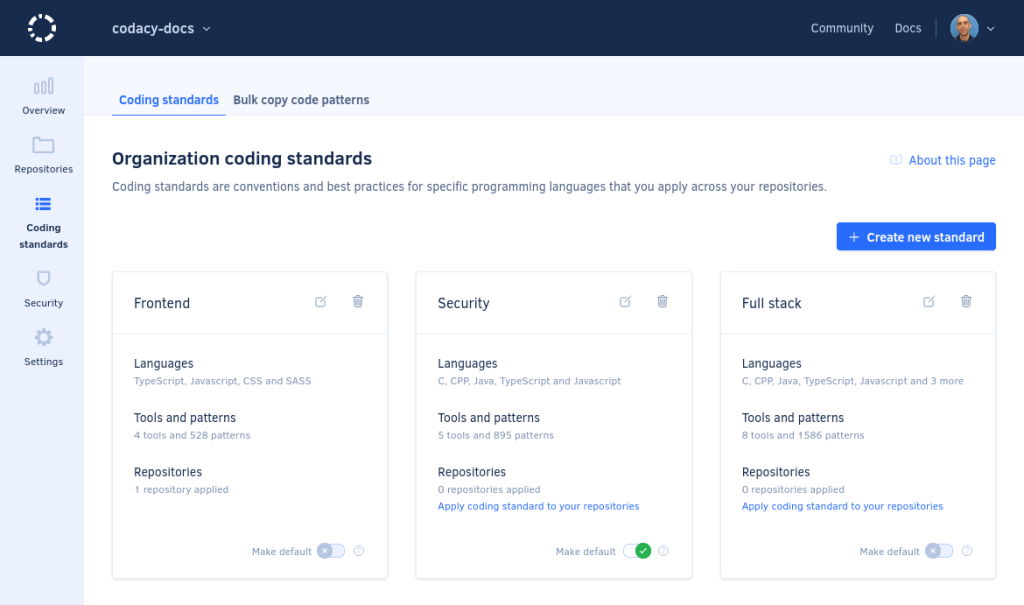Enable Make default for the Frontend standard

point(330,551)
